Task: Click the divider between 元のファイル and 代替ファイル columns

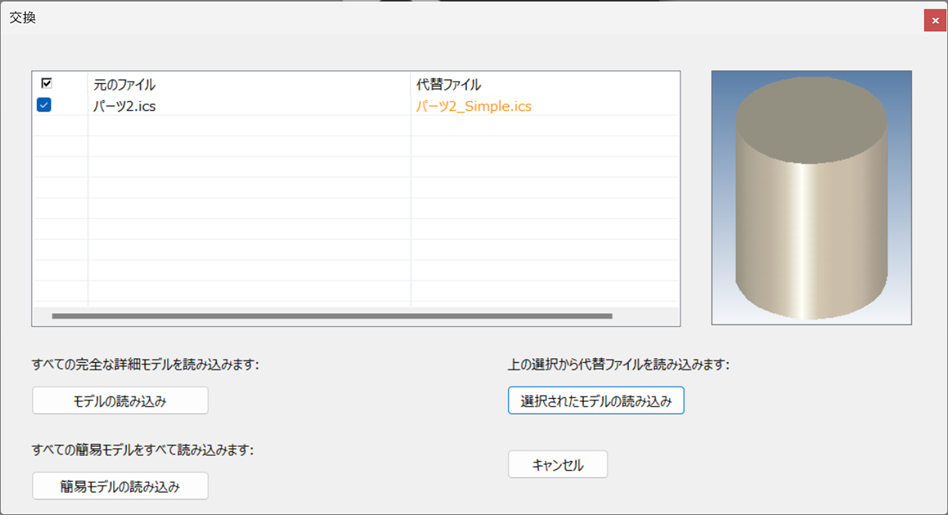Action: [411, 85]
